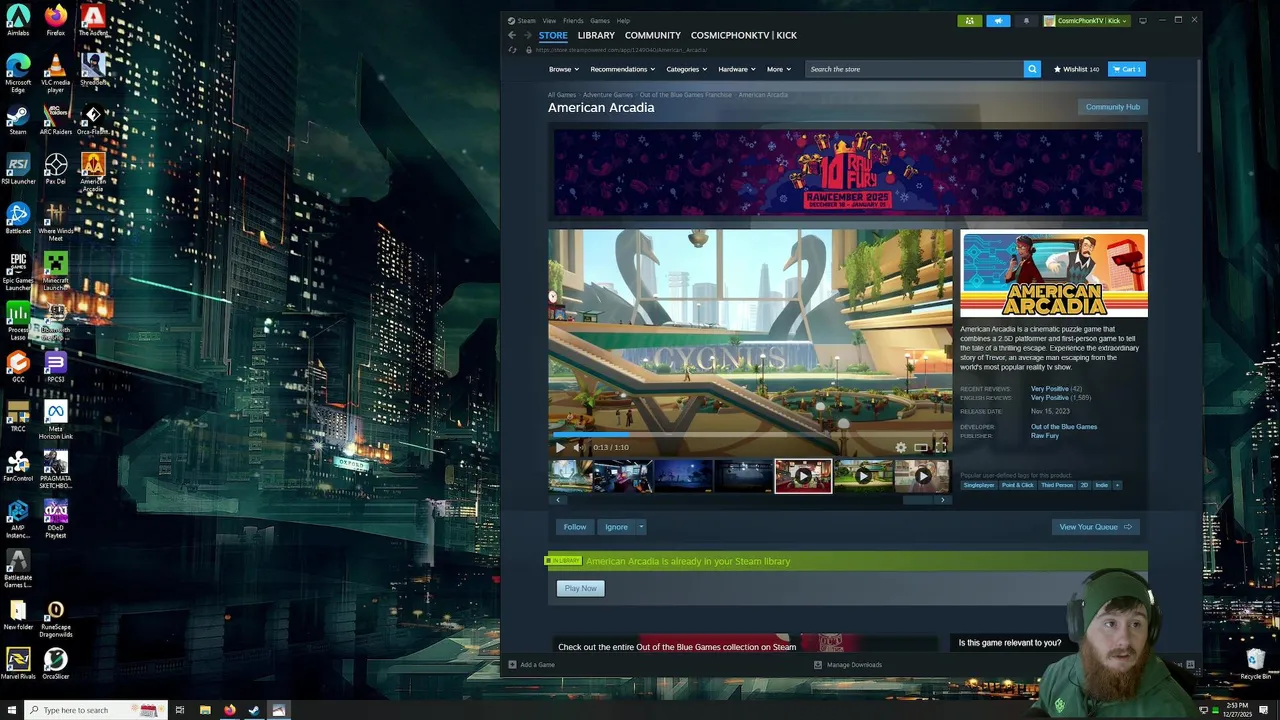Open developer Out of the Blue Games link
1280x720 pixels.
click(x=1064, y=427)
